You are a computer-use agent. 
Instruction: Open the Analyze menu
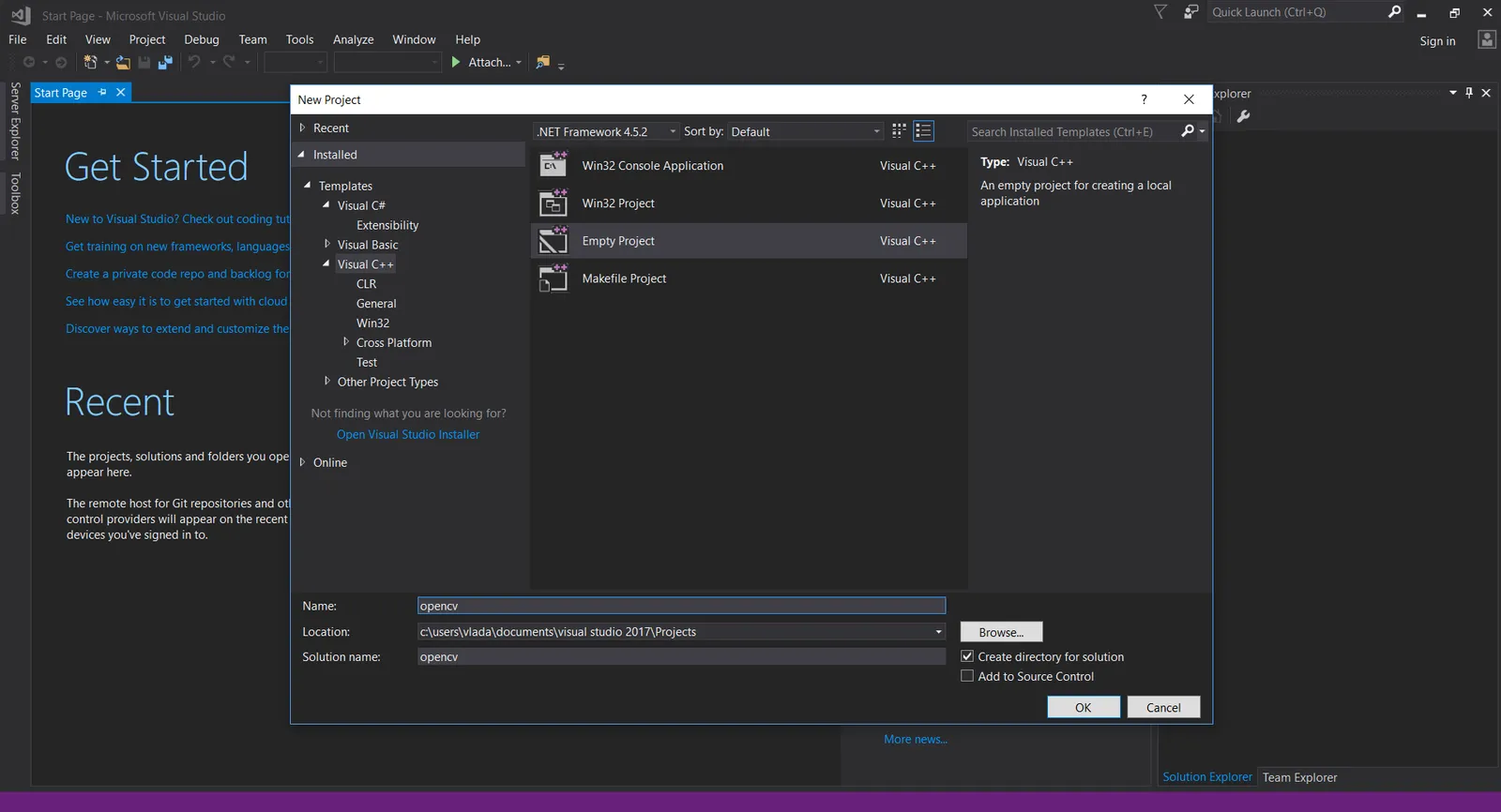pyautogui.click(x=354, y=39)
